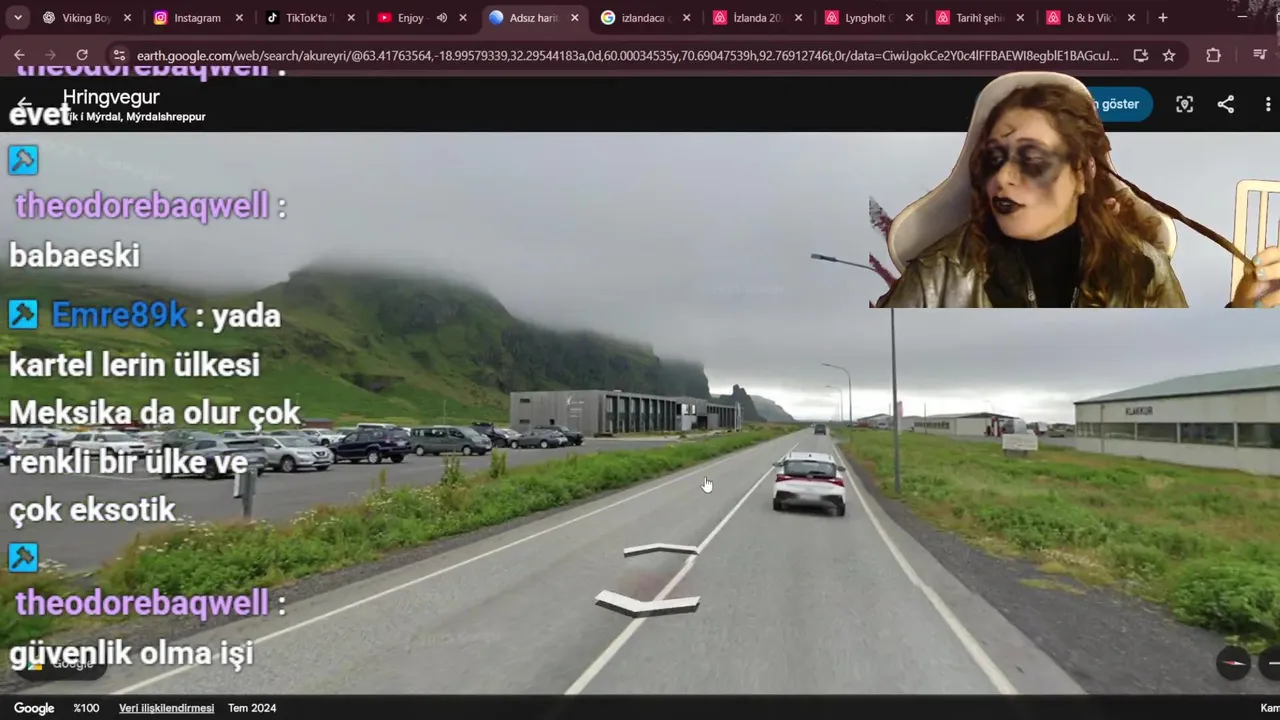
Task: Select the Adsız harita Google Earth tab
Action: point(533,18)
